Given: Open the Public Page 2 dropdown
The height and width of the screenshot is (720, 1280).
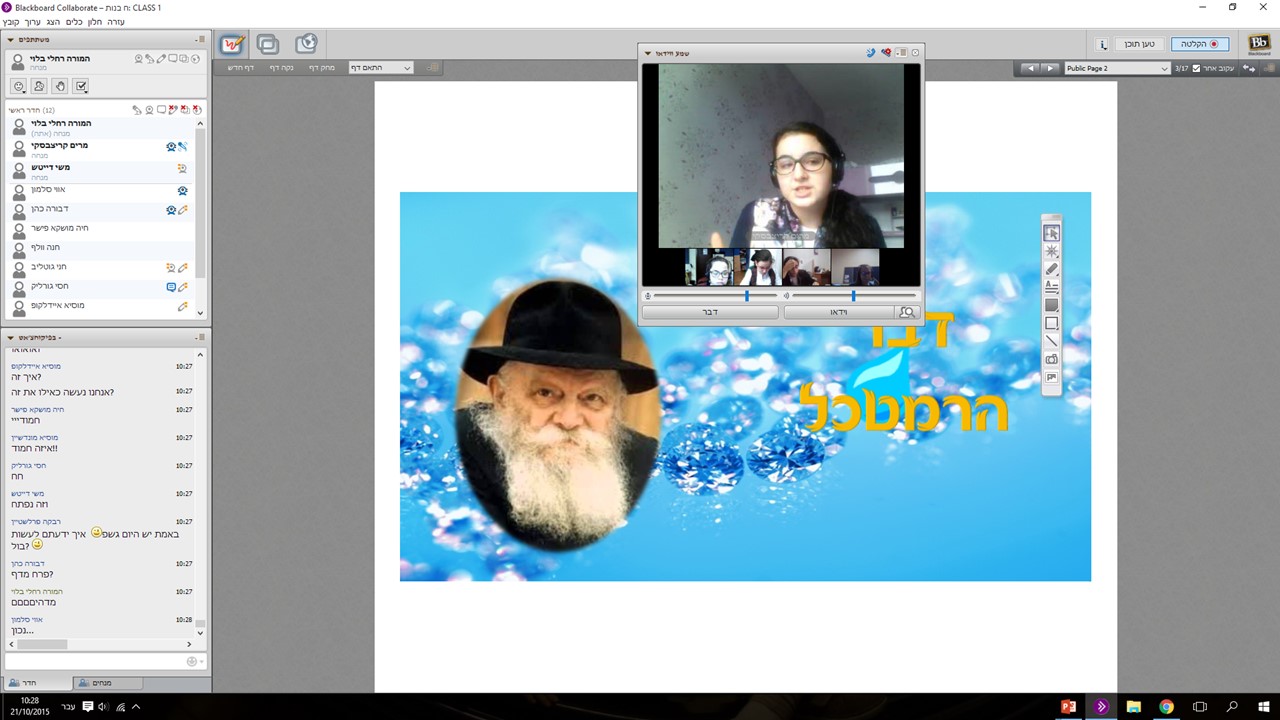Looking at the screenshot, I should click(x=1117, y=68).
